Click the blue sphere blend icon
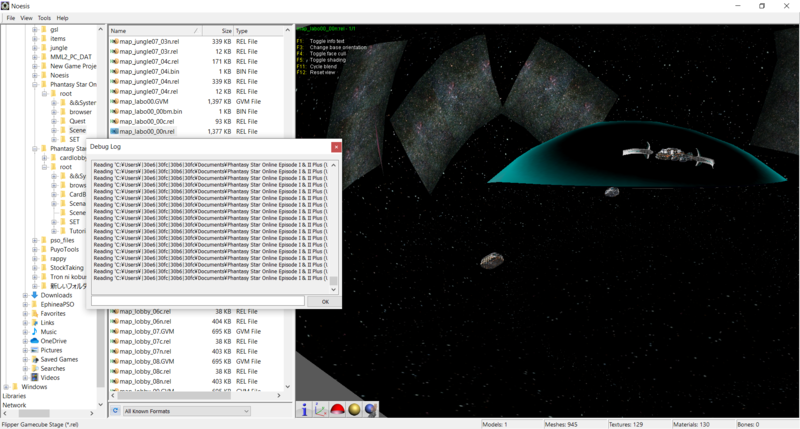 tap(371, 410)
